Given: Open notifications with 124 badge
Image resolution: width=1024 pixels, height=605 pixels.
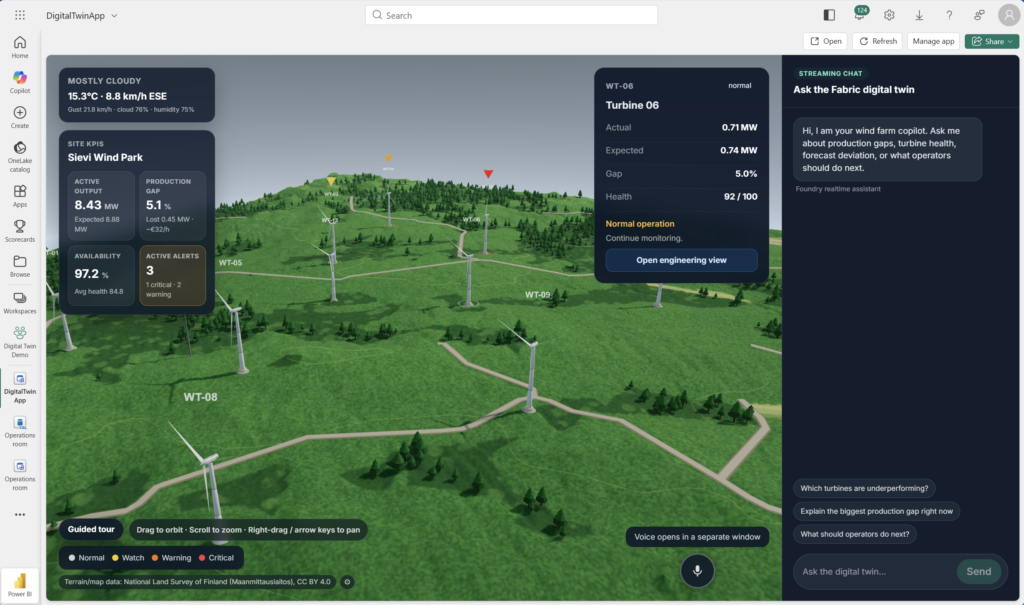Looking at the screenshot, I should pyautogui.click(x=859, y=14).
